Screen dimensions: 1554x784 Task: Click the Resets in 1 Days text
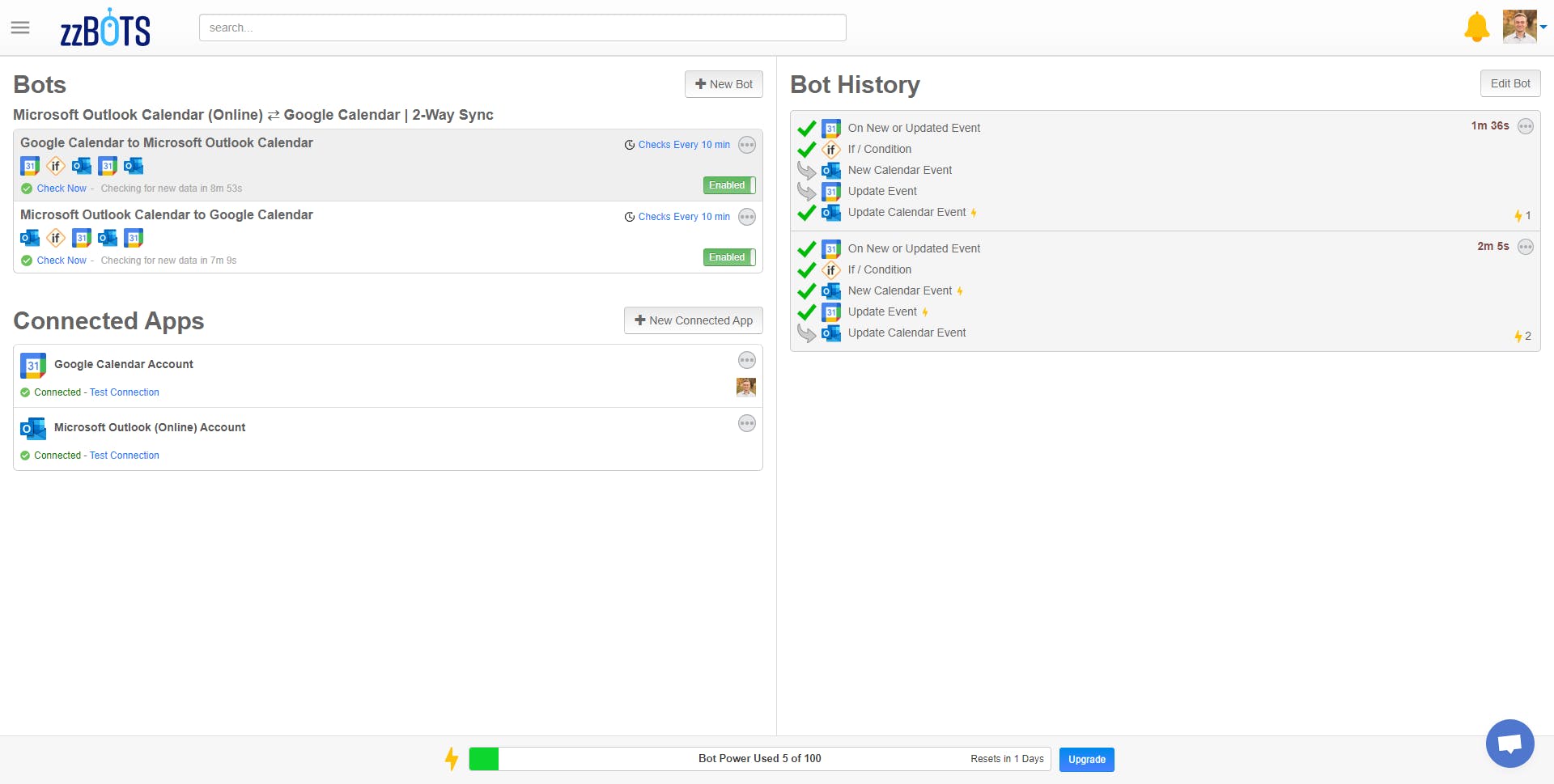tap(1007, 759)
